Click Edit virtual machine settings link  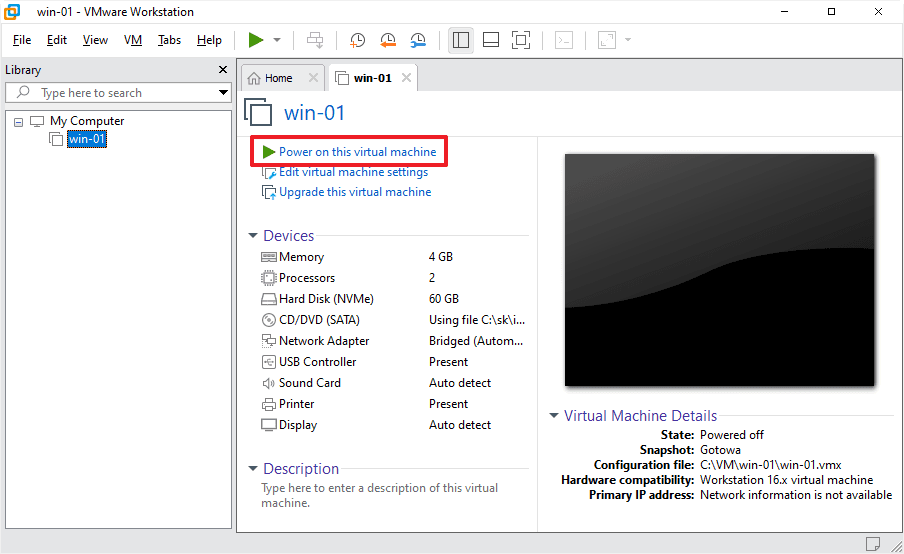[353, 172]
